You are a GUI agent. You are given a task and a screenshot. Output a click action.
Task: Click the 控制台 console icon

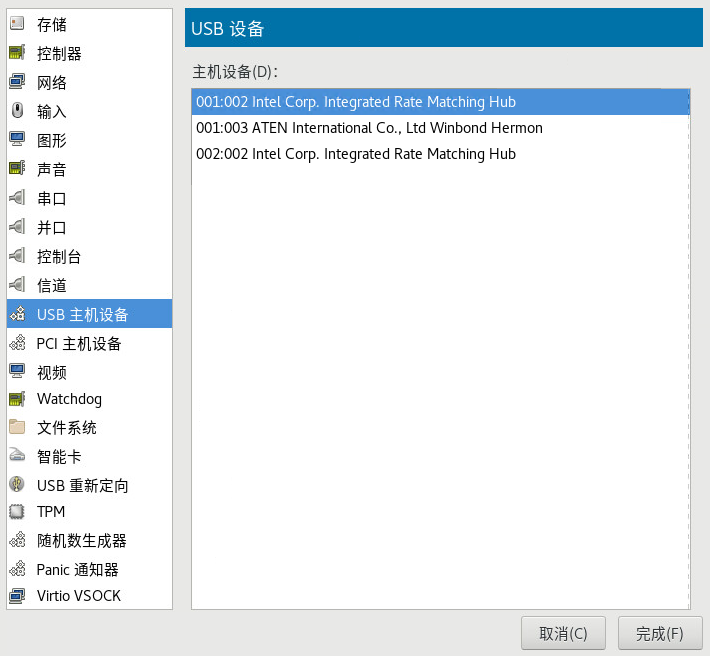17,255
